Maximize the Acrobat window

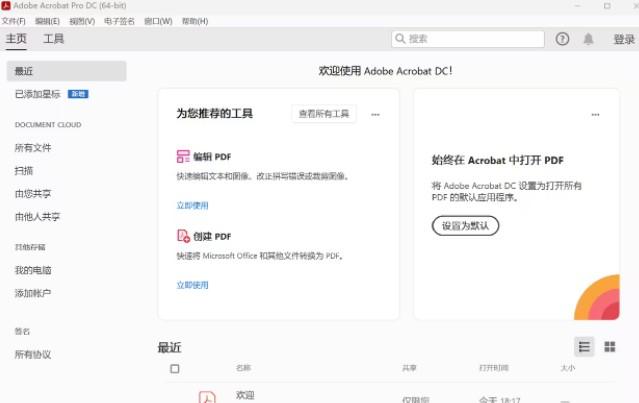tap(607, 6)
